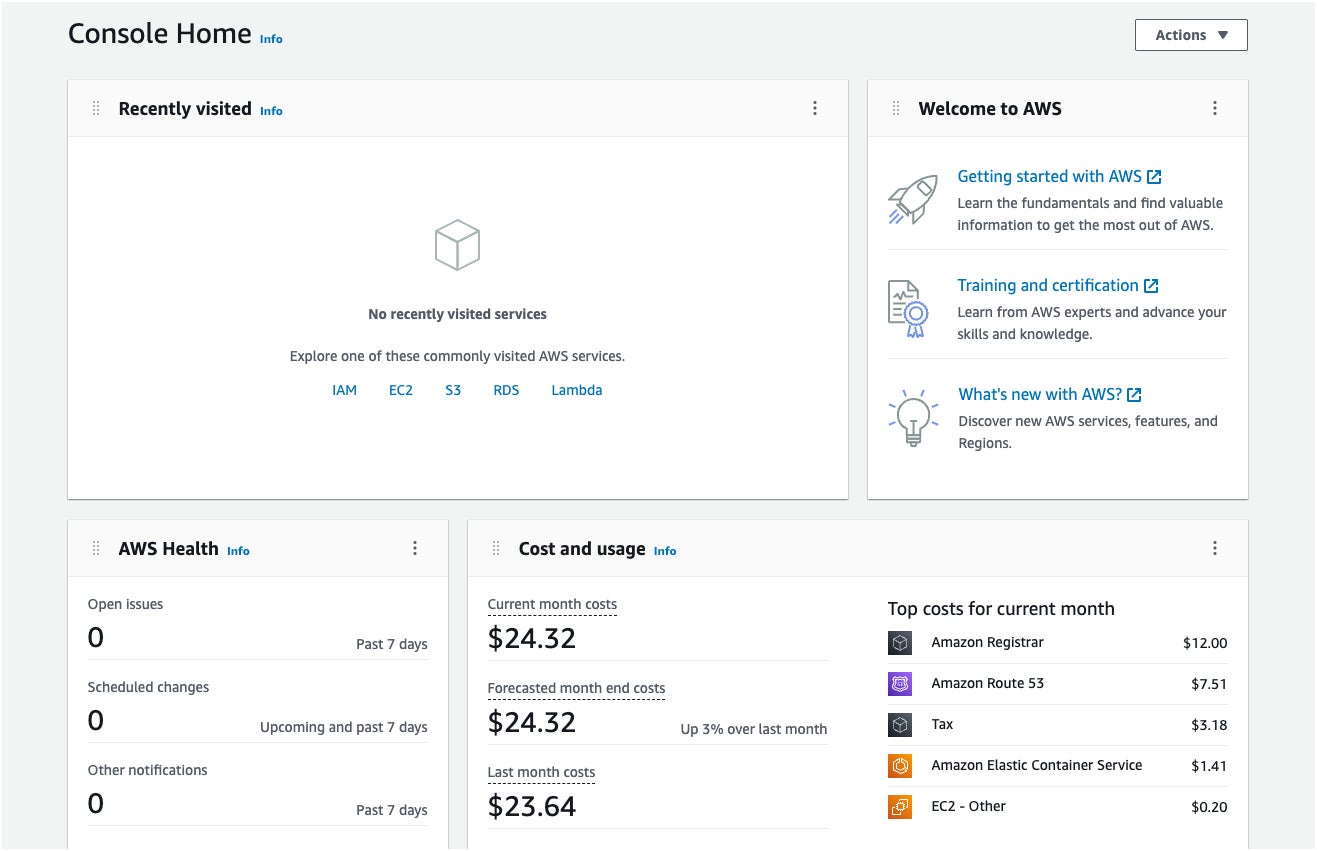Click drag handle of Cost and usage widget
This screenshot has width=1317, height=851.
tap(496, 548)
